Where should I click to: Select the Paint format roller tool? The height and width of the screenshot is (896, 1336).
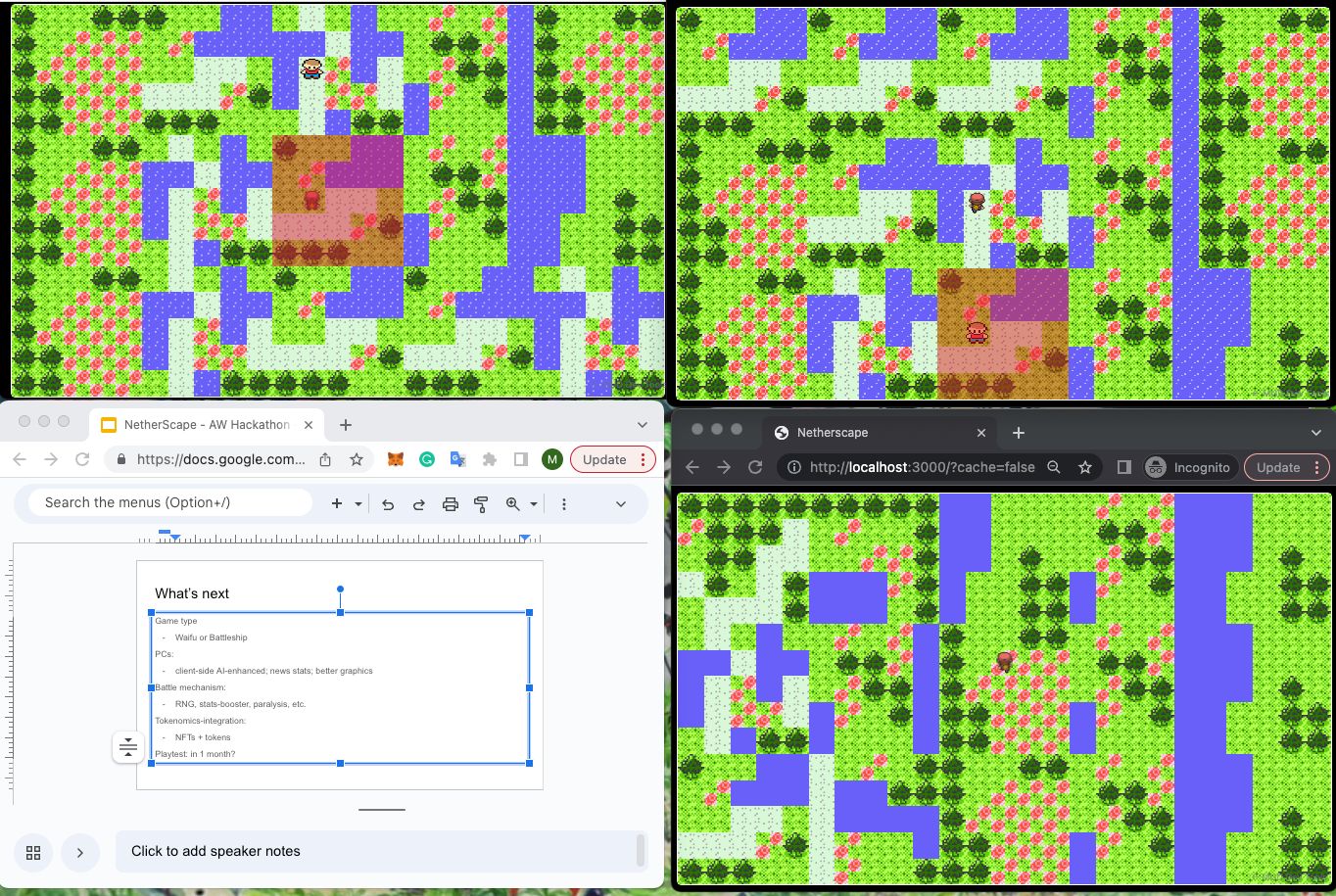pyautogui.click(x=481, y=503)
